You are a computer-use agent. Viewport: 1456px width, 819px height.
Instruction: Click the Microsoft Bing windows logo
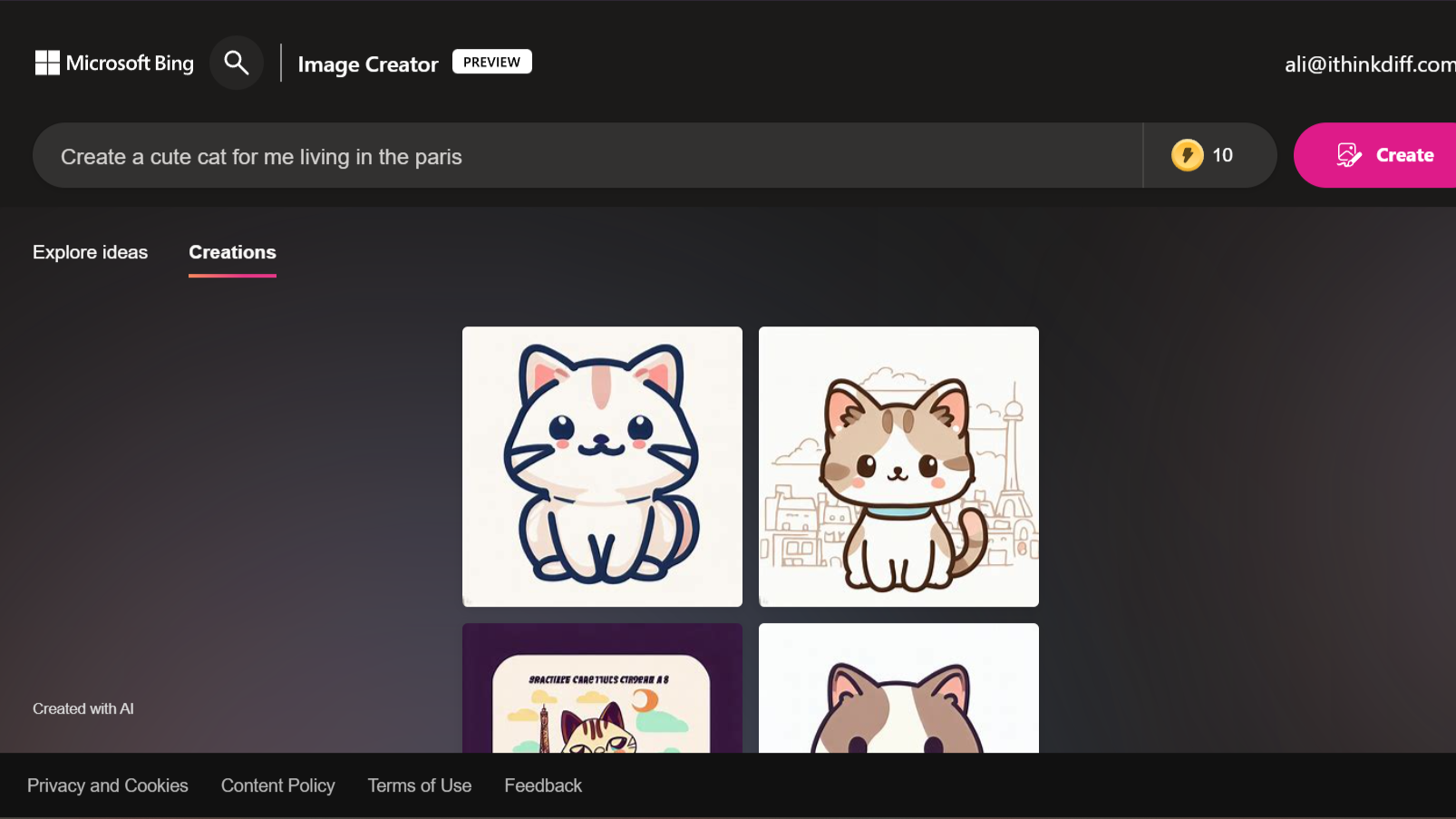(47, 63)
